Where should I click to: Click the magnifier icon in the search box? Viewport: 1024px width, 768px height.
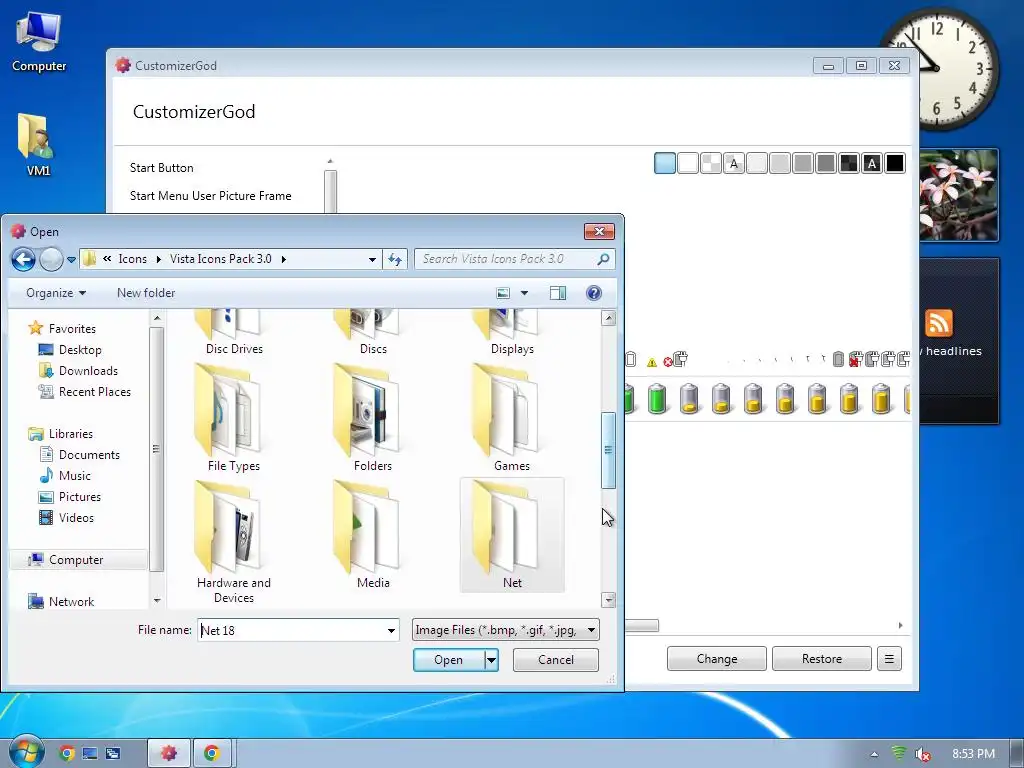coord(603,259)
